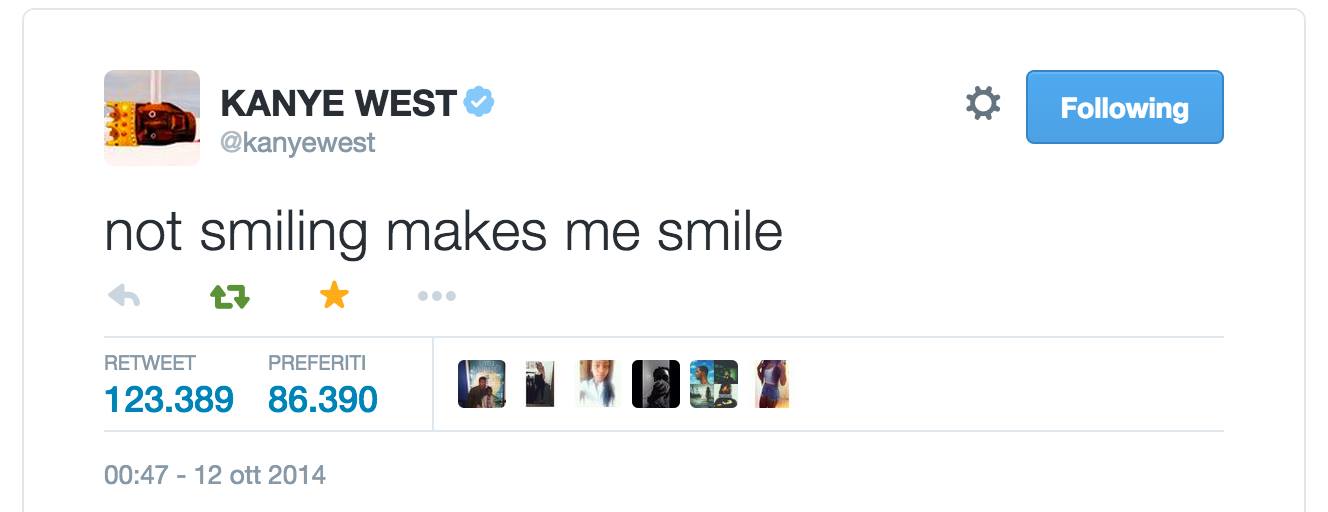The image size is (1328, 512).
Task: Open the three-dot more options menu
Action: 437,296
